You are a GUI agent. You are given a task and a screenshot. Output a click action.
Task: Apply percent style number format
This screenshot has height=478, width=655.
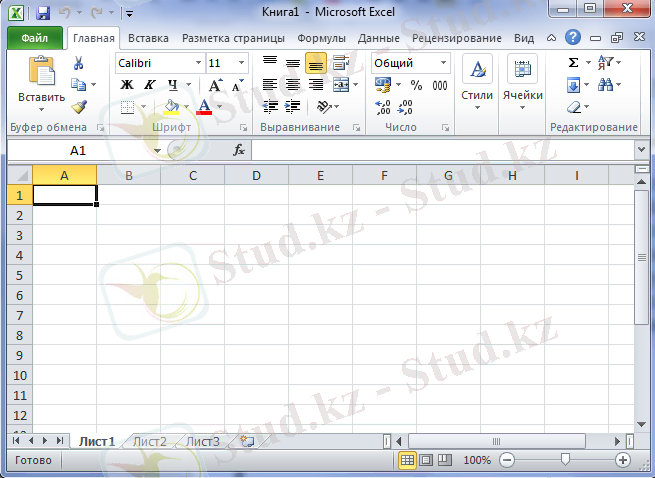416,85
